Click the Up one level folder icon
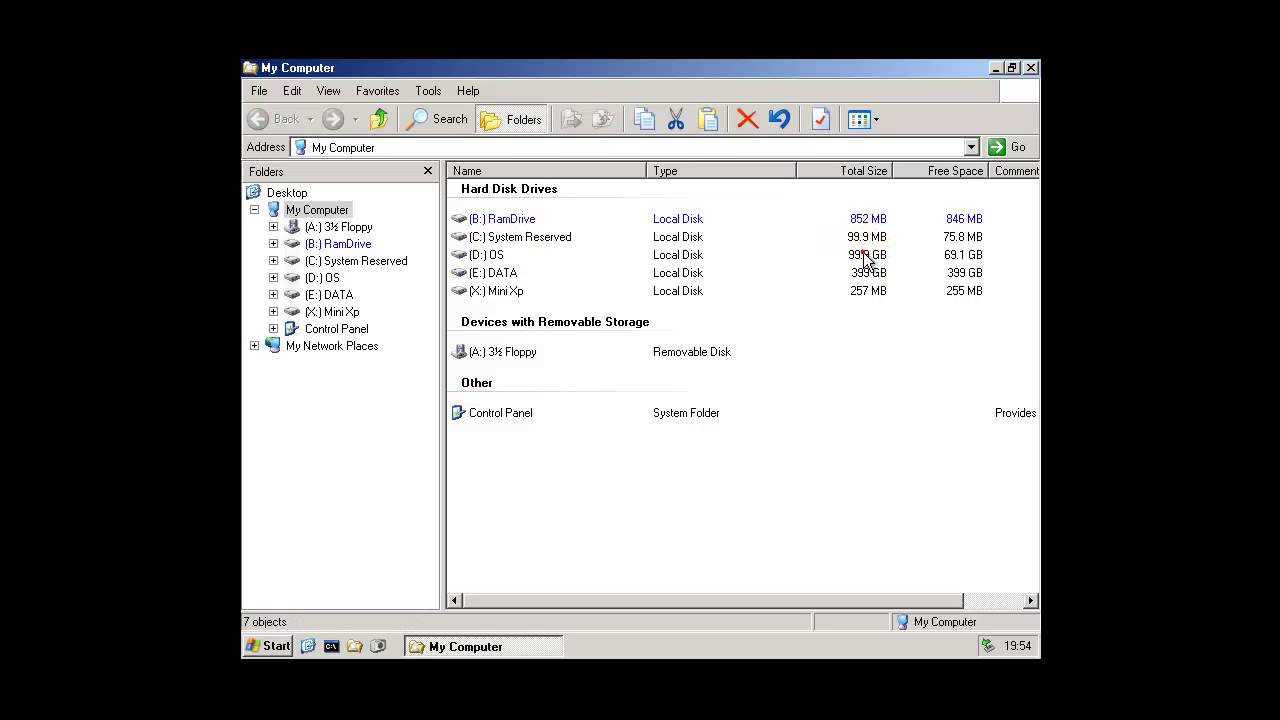This screenshot has height=720, width=1280. (378, 119)
